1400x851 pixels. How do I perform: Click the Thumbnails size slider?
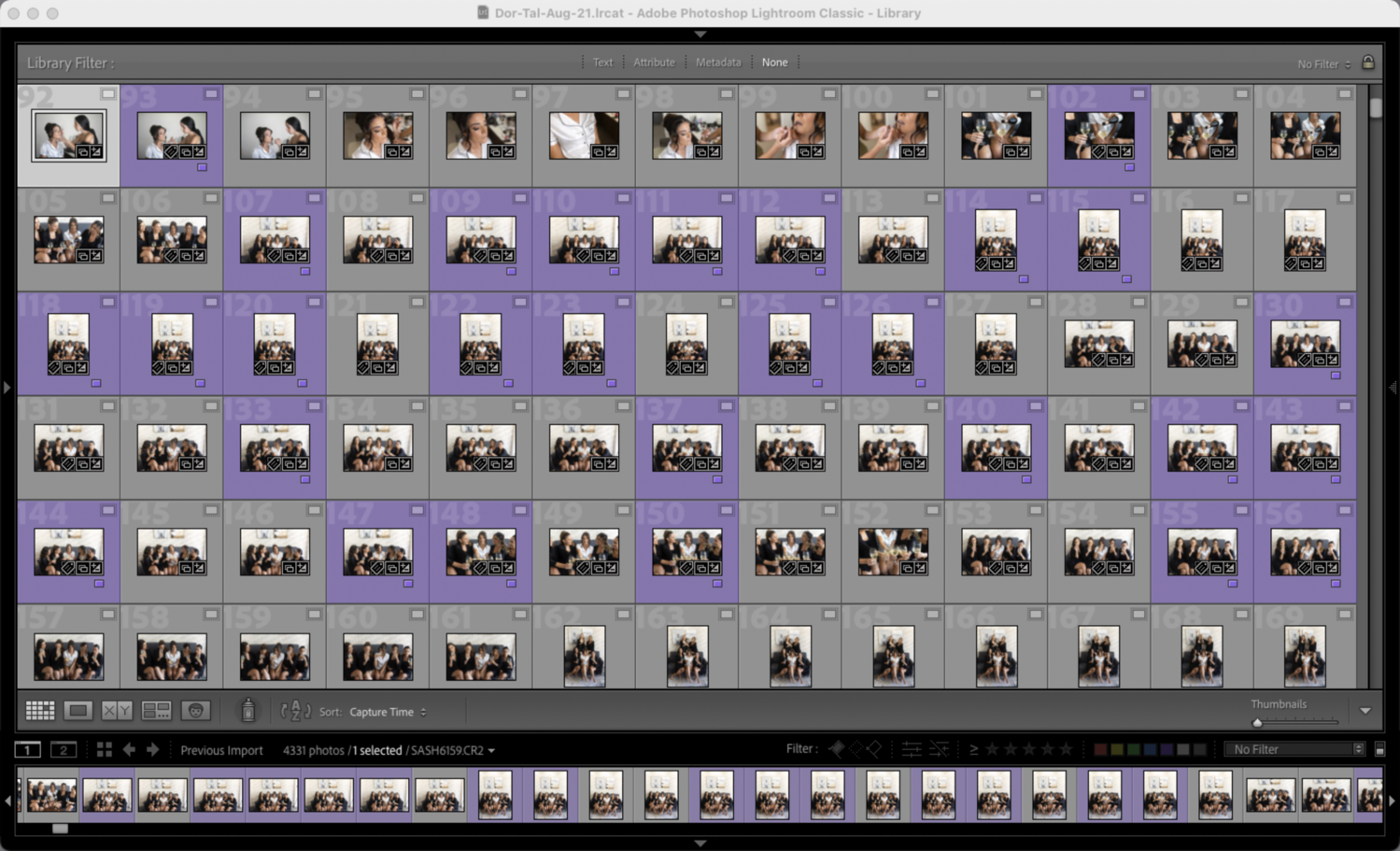[x=1295, y=722]
